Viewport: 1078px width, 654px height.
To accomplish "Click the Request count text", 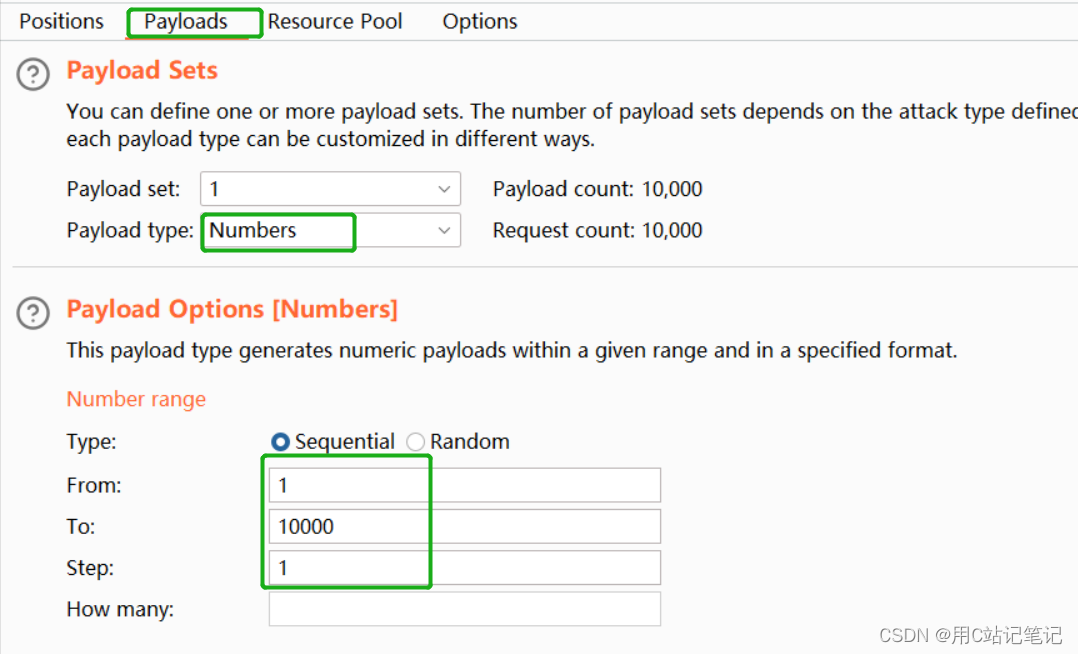I will 597,230.
